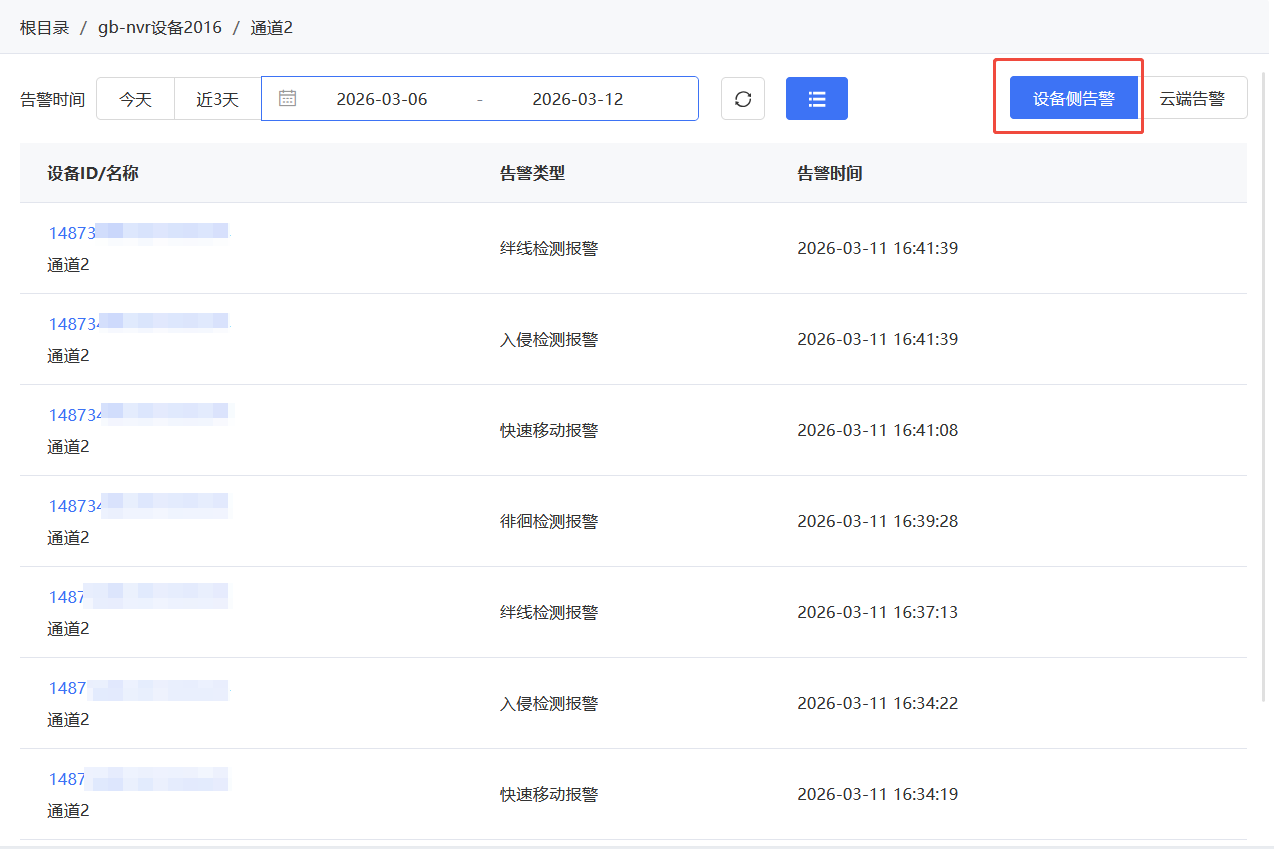
Task: Open device ID link at 16:41:39 入侵检测报警
Action: (74, 324)
